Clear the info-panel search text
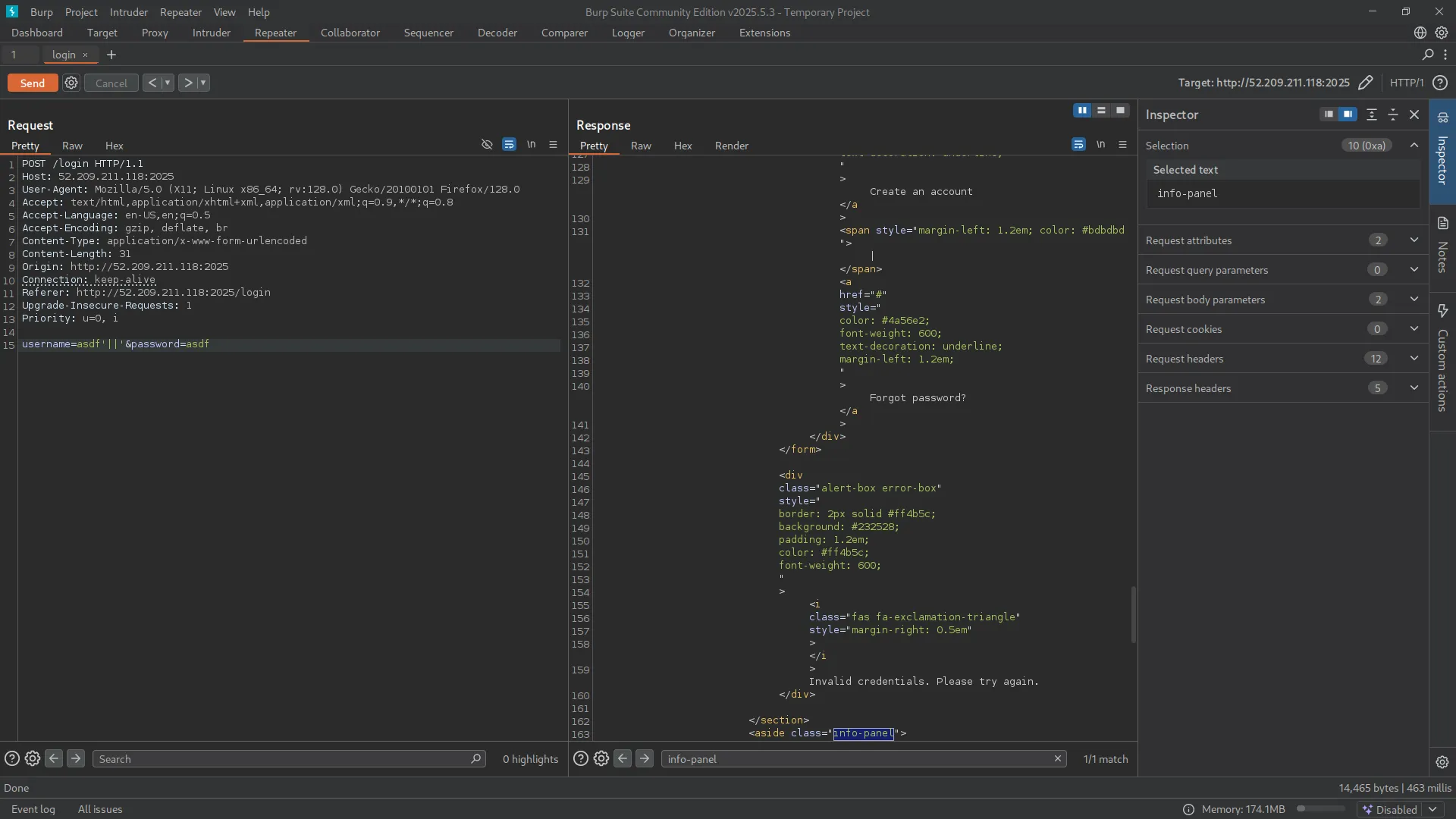The height and width of the screenshot is (819, 1456). pyautogui.click(x=1058, y=759)
